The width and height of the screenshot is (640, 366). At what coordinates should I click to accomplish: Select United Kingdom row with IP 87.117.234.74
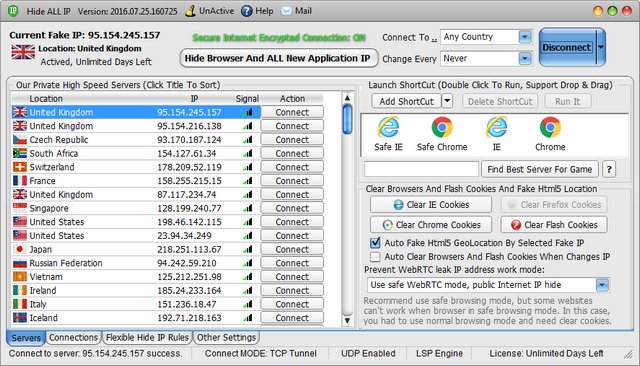pyautogui.click(x=136, y=195)
